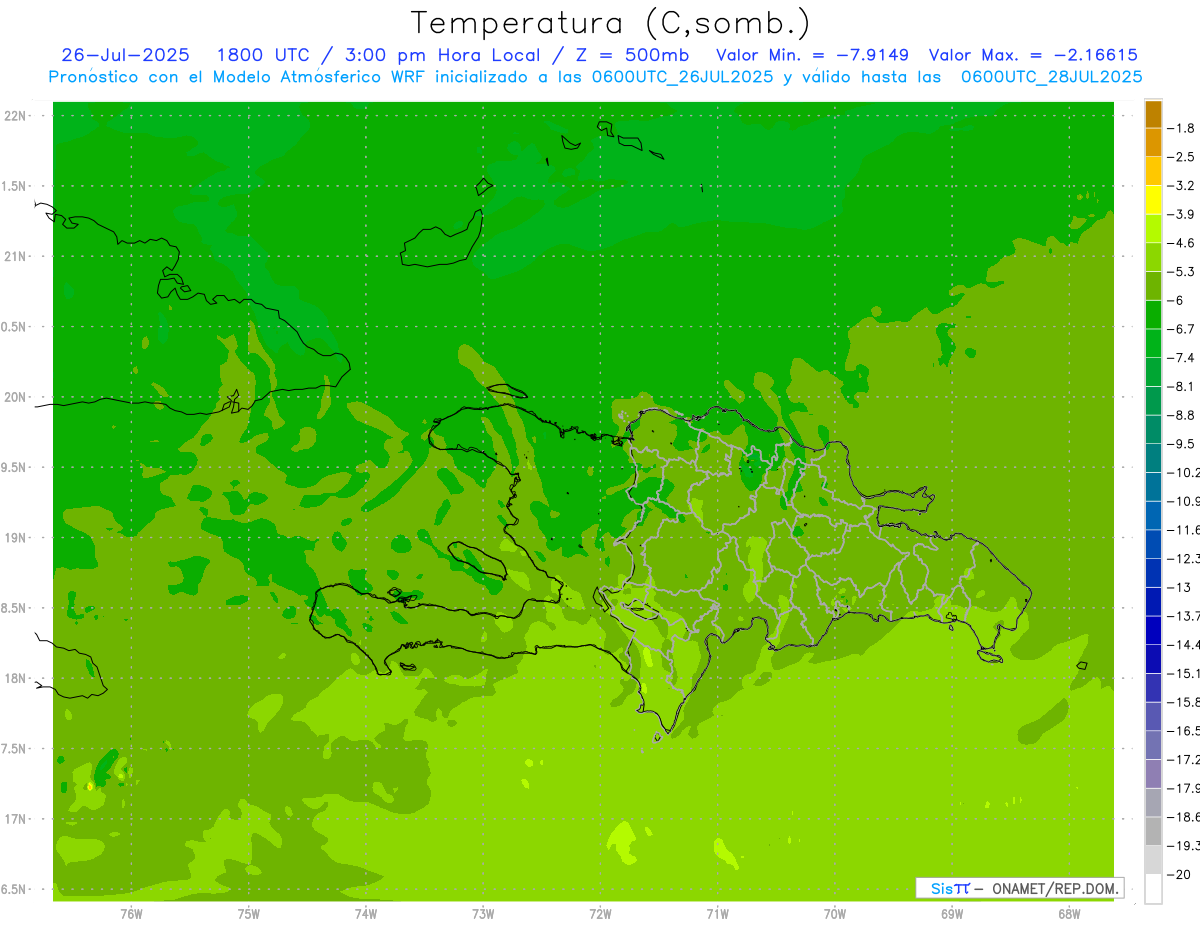Pick the orange swatch between -1.8 and -2.5
The image size is (1200, 927).
click(1153, 143)
